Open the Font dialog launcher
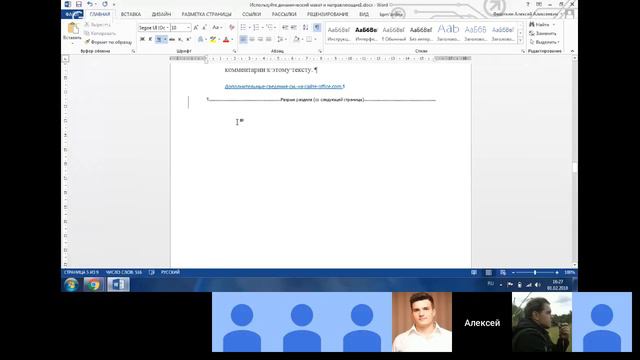This screenshot has width=640, height=360. click(235, 51)
